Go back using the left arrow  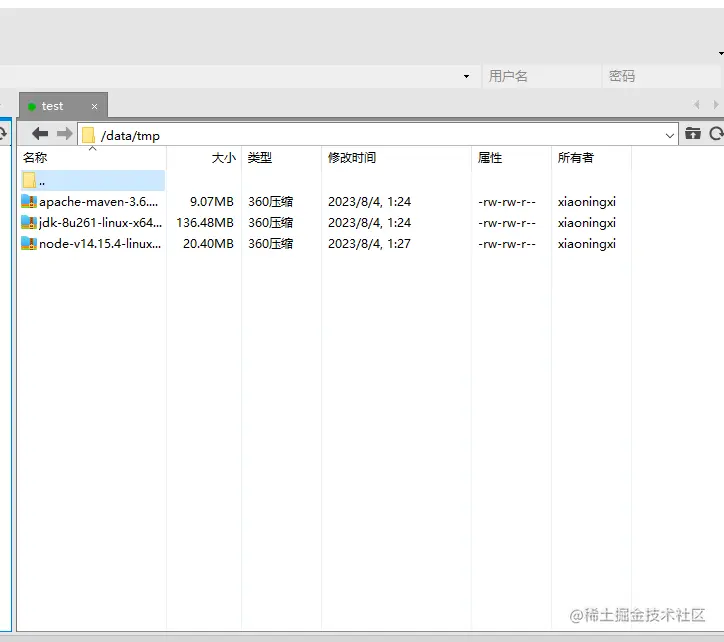pyautogui.click(x=40, y=134)
